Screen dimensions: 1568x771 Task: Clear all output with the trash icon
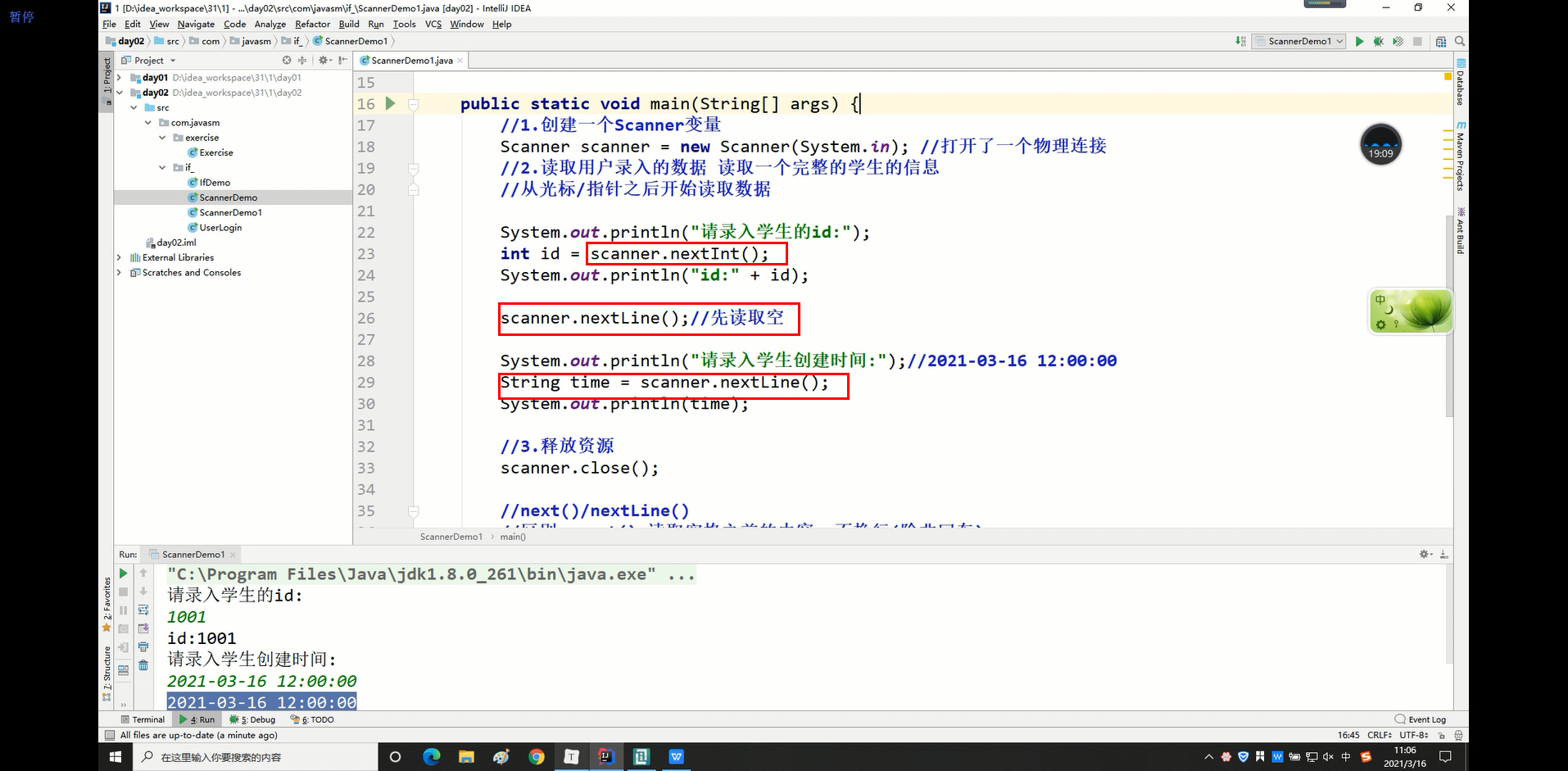click(x=143, y=665)
